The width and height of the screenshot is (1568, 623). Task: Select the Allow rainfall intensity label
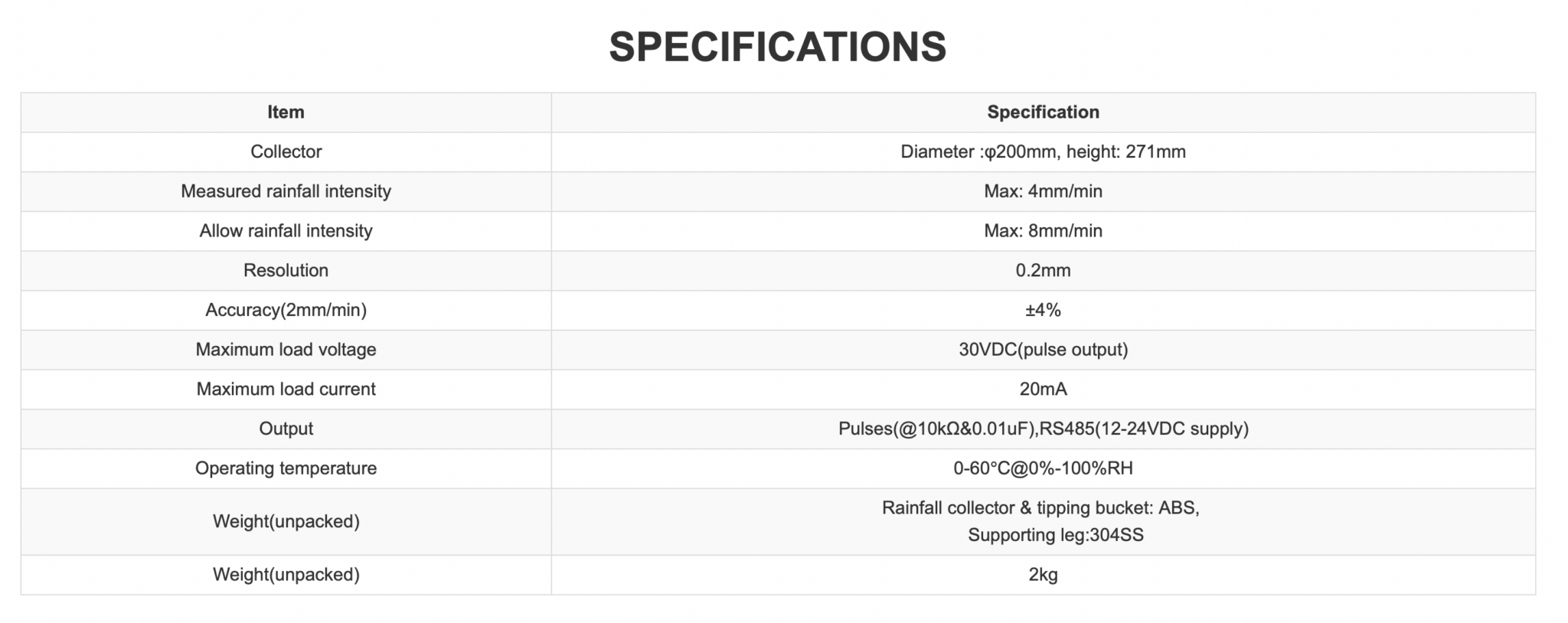point(286,231)
